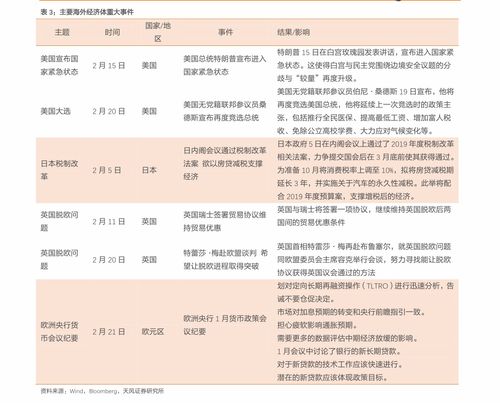The width and height of the screenshot is (500, 403).
Task: Click the table title 表3：主要海外经济体重大事件
Action: point(87,12)
